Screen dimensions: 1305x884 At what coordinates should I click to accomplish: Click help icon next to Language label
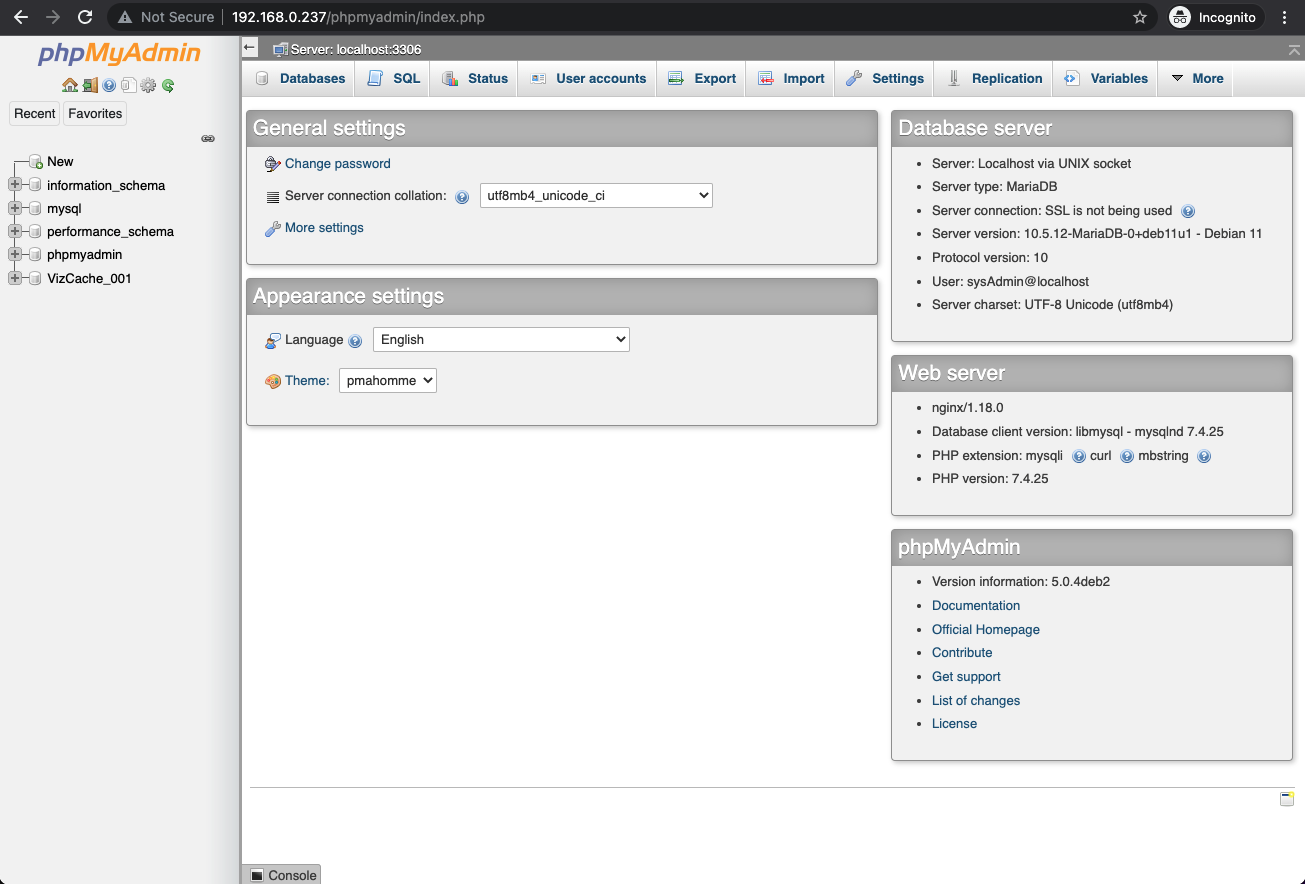355,341
